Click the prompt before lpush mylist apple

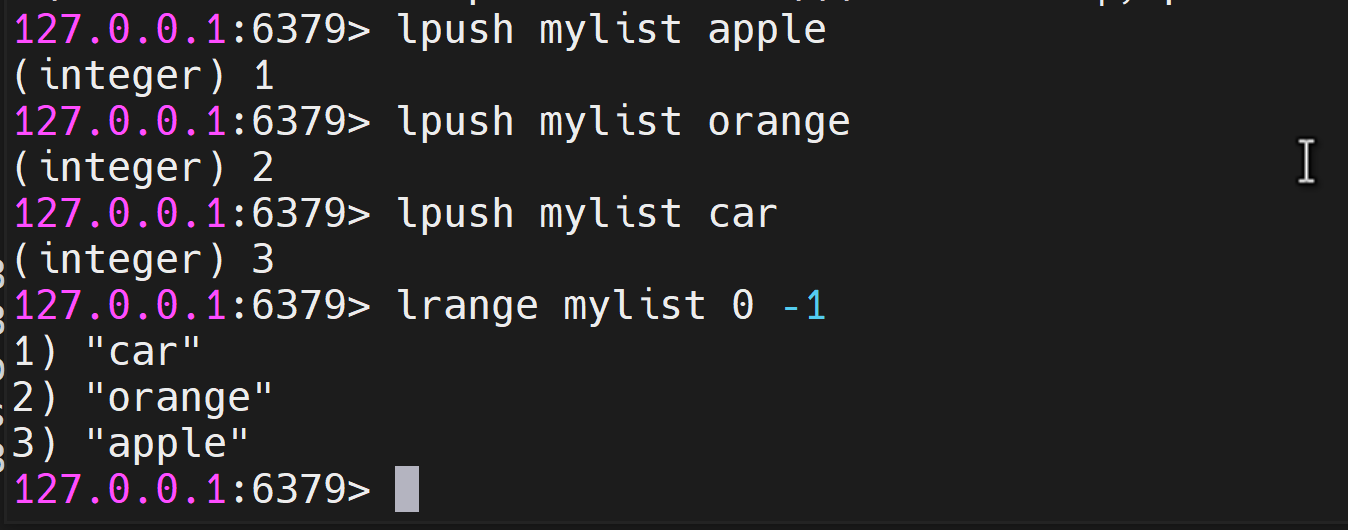[192, 30]
